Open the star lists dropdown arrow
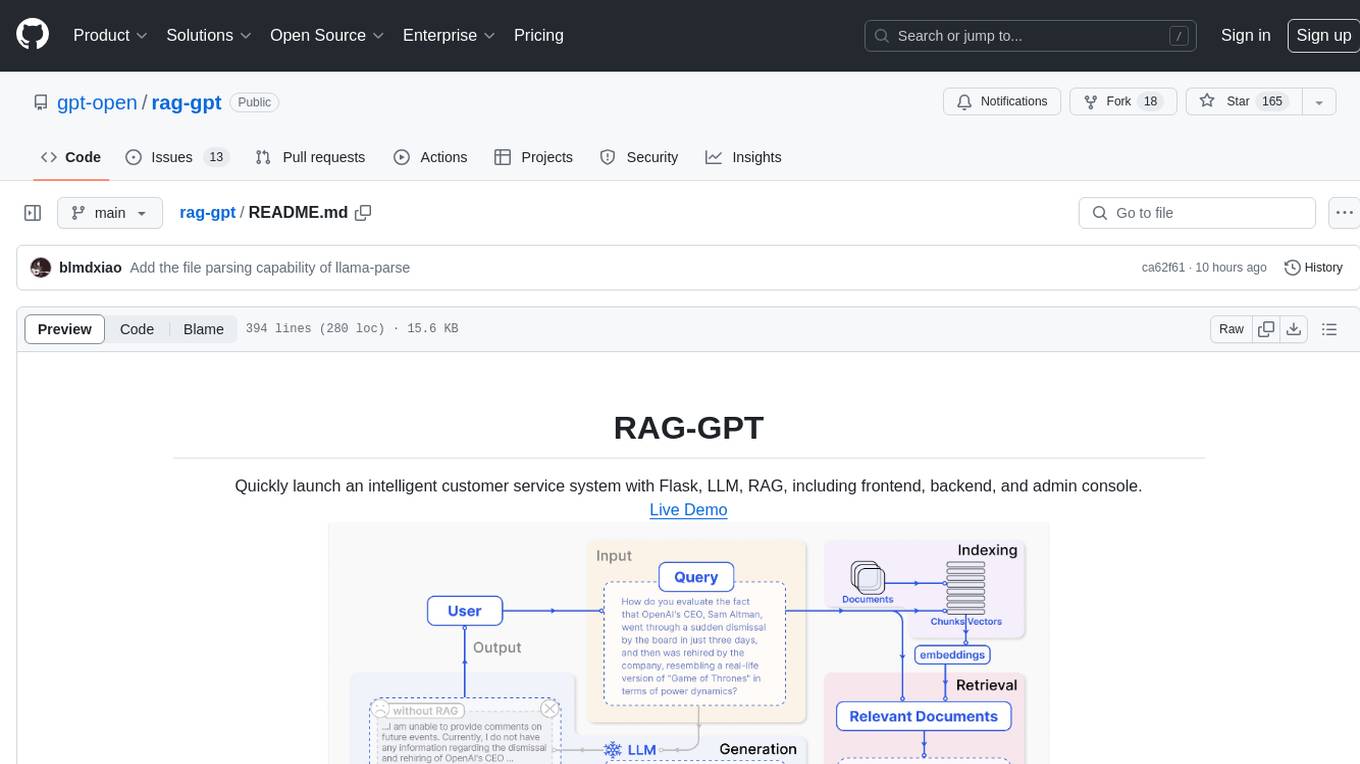Image resolution: width=1360 pixels, height=764 pixels. 1319,102
